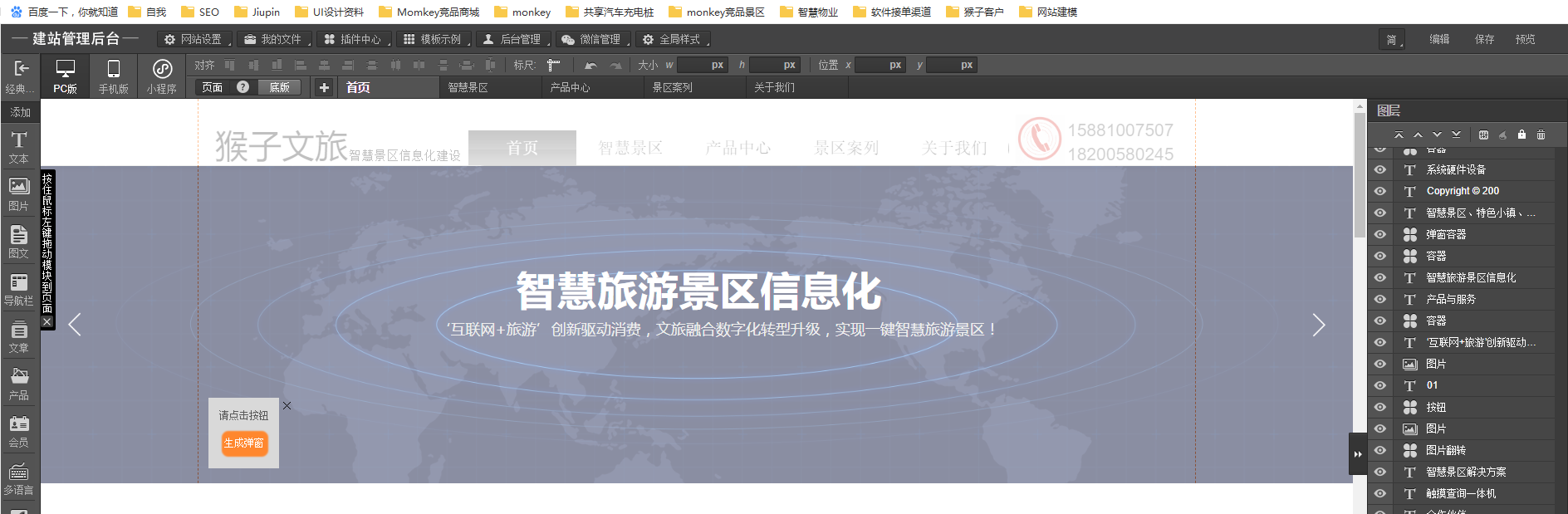Open the 景区案列 page tab
This screenshot has height=514, width=1568.
pos(673,87)
